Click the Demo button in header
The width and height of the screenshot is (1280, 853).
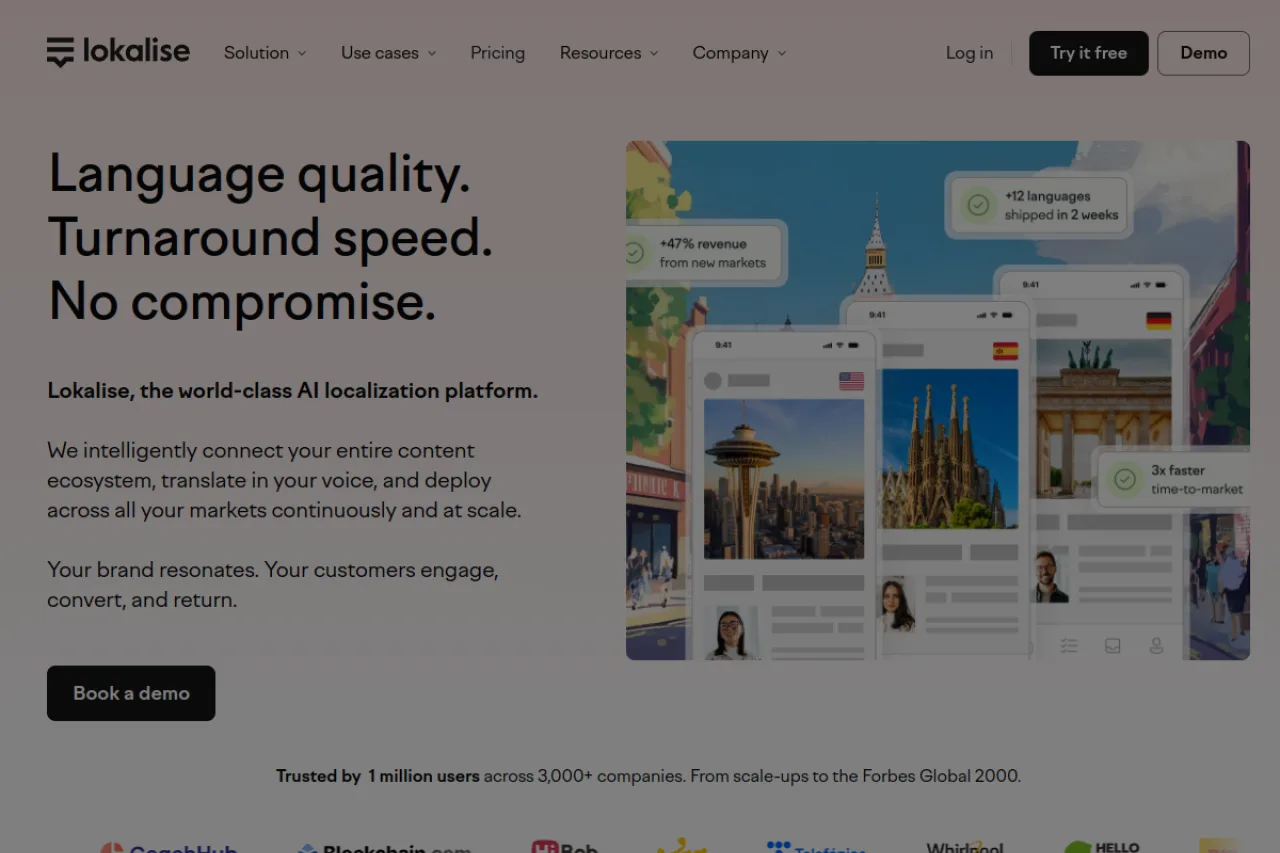1204,53
